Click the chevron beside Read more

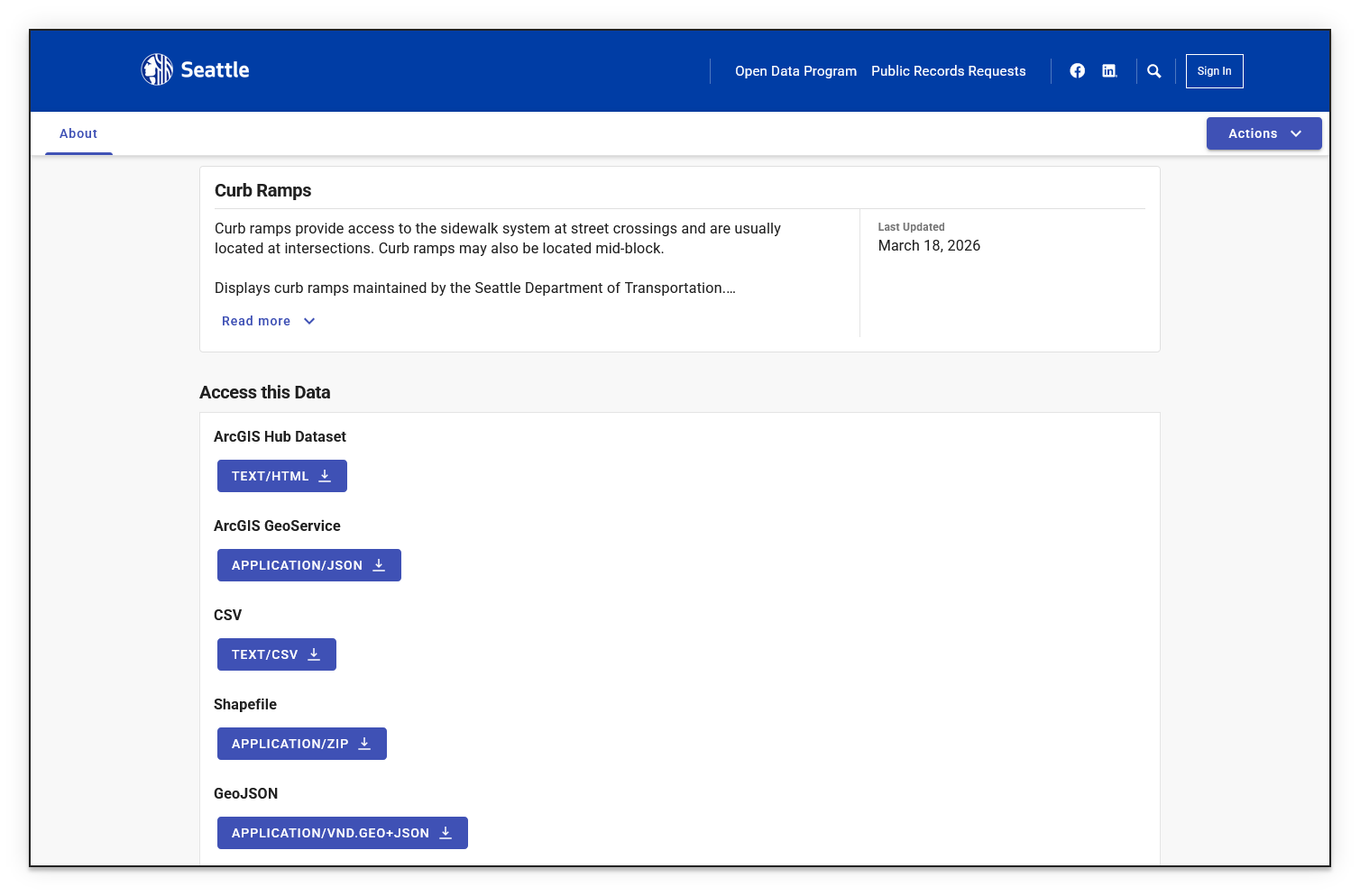coord(309,321)
